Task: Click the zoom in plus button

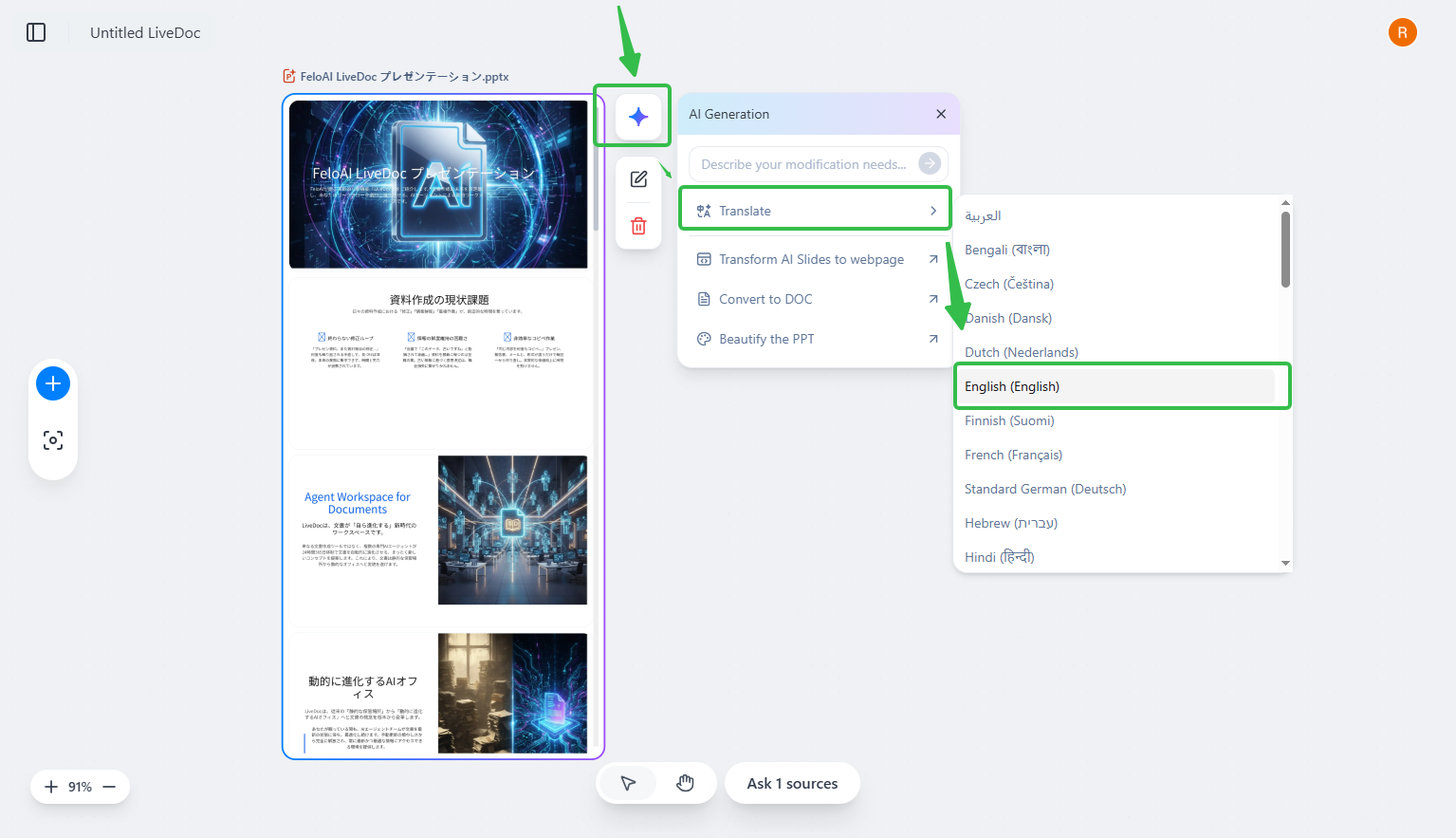Action: (x=51, y=787)
